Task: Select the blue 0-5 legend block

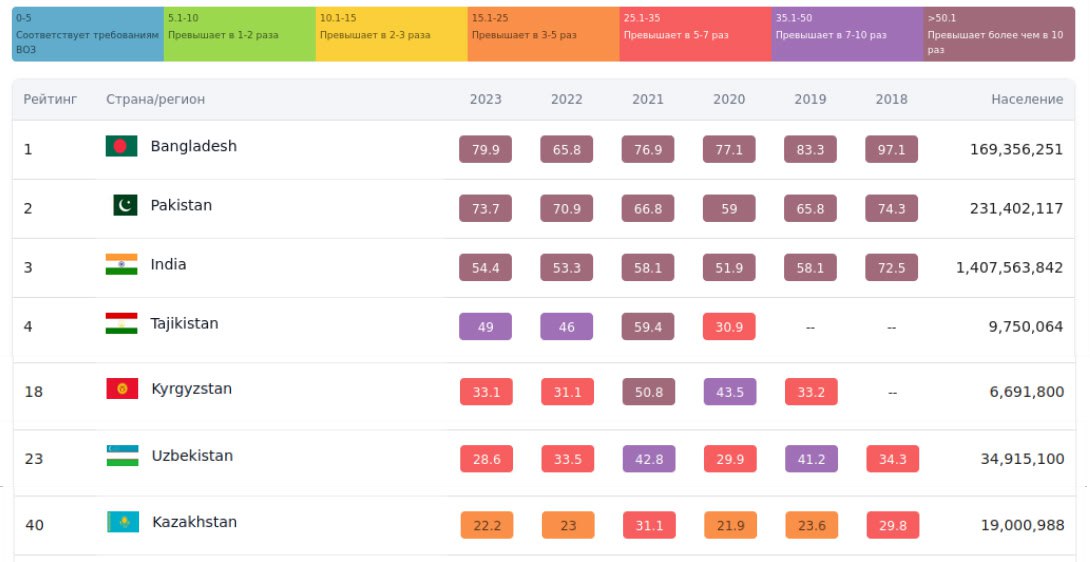Action: (88, 34)
